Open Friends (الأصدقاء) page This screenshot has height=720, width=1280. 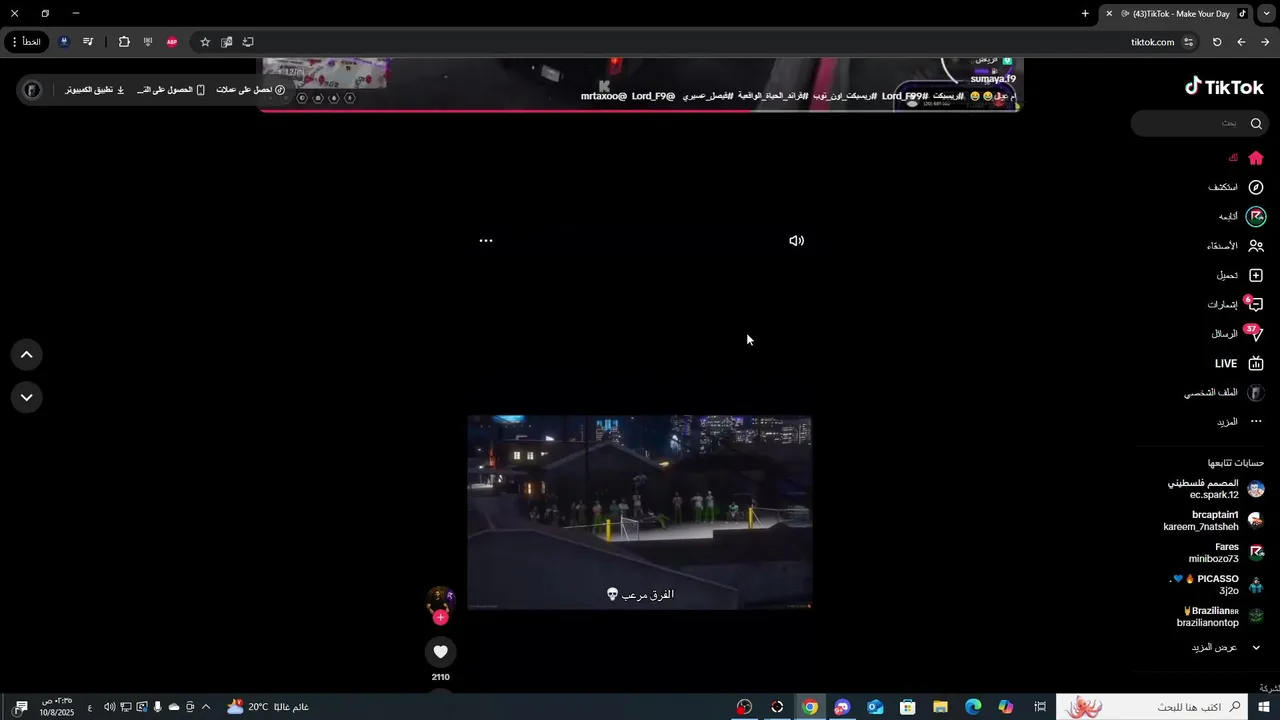tap(1235, 246)
